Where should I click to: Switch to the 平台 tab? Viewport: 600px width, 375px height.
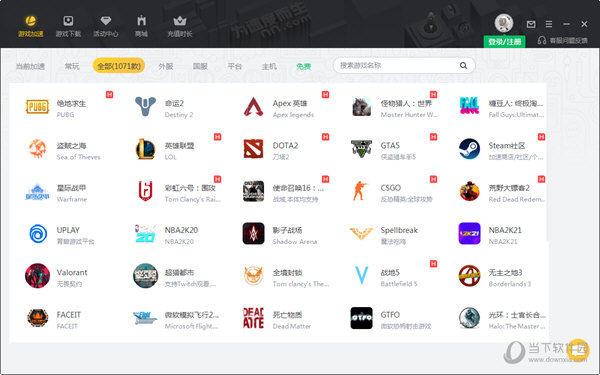(x=235, y=66)
